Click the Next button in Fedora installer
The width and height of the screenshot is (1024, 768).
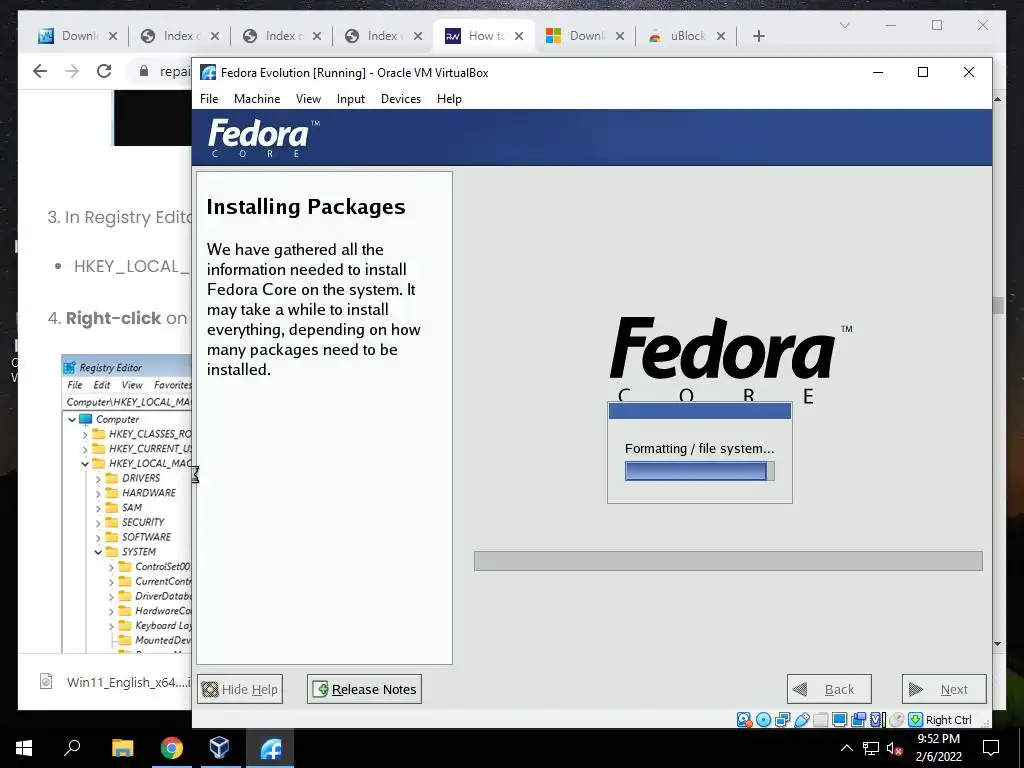(944, 689)
